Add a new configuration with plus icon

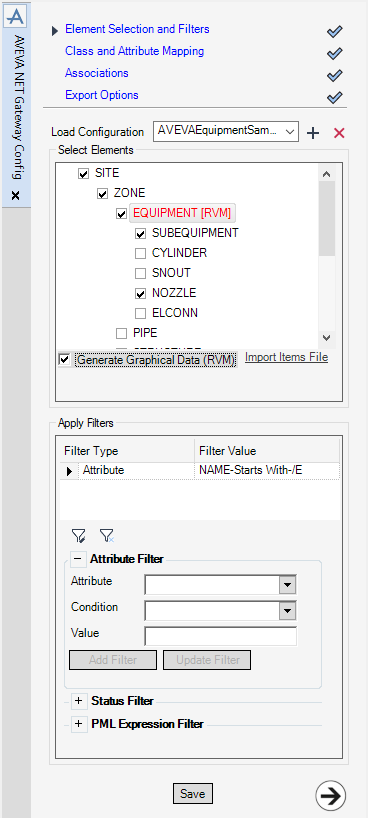click(x=313, y=134)
